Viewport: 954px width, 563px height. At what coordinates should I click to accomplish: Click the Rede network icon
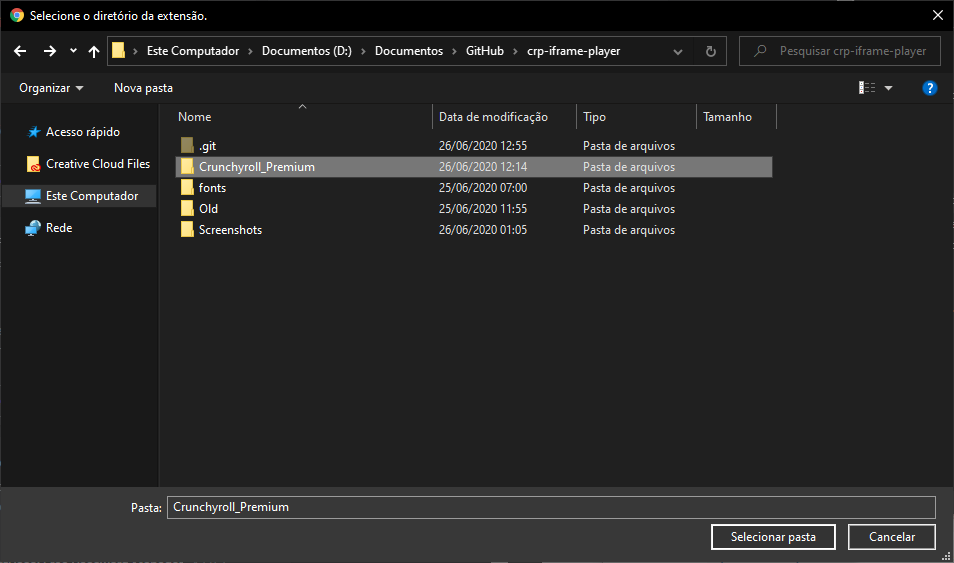(x=33, y=228)
